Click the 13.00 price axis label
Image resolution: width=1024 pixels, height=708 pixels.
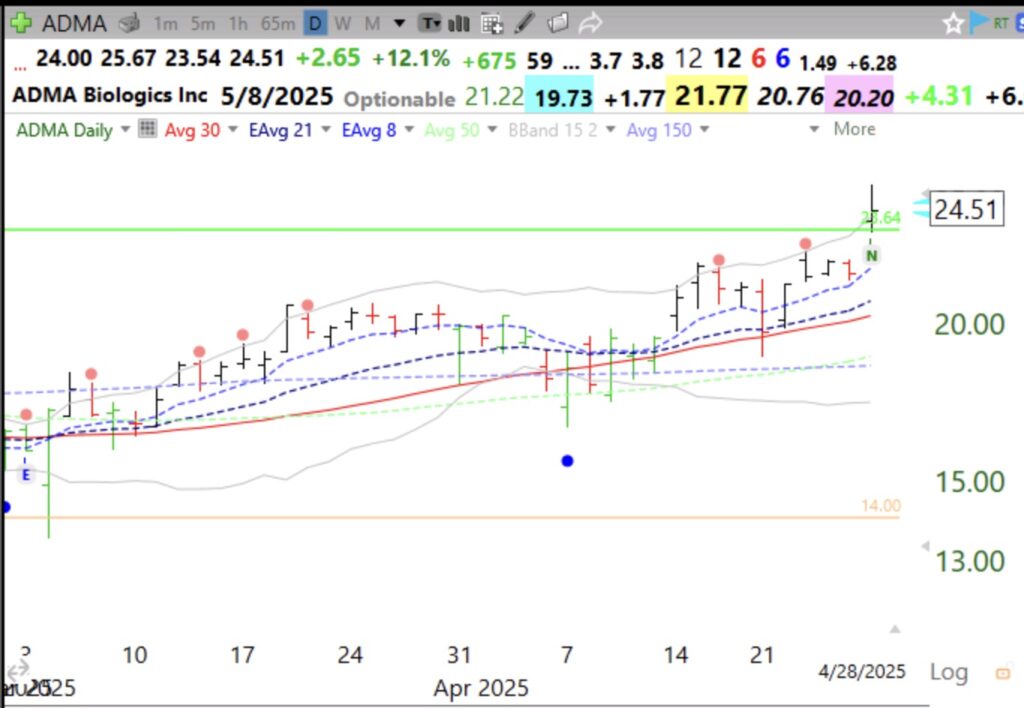pyautogui.click(x=970, y=562)
